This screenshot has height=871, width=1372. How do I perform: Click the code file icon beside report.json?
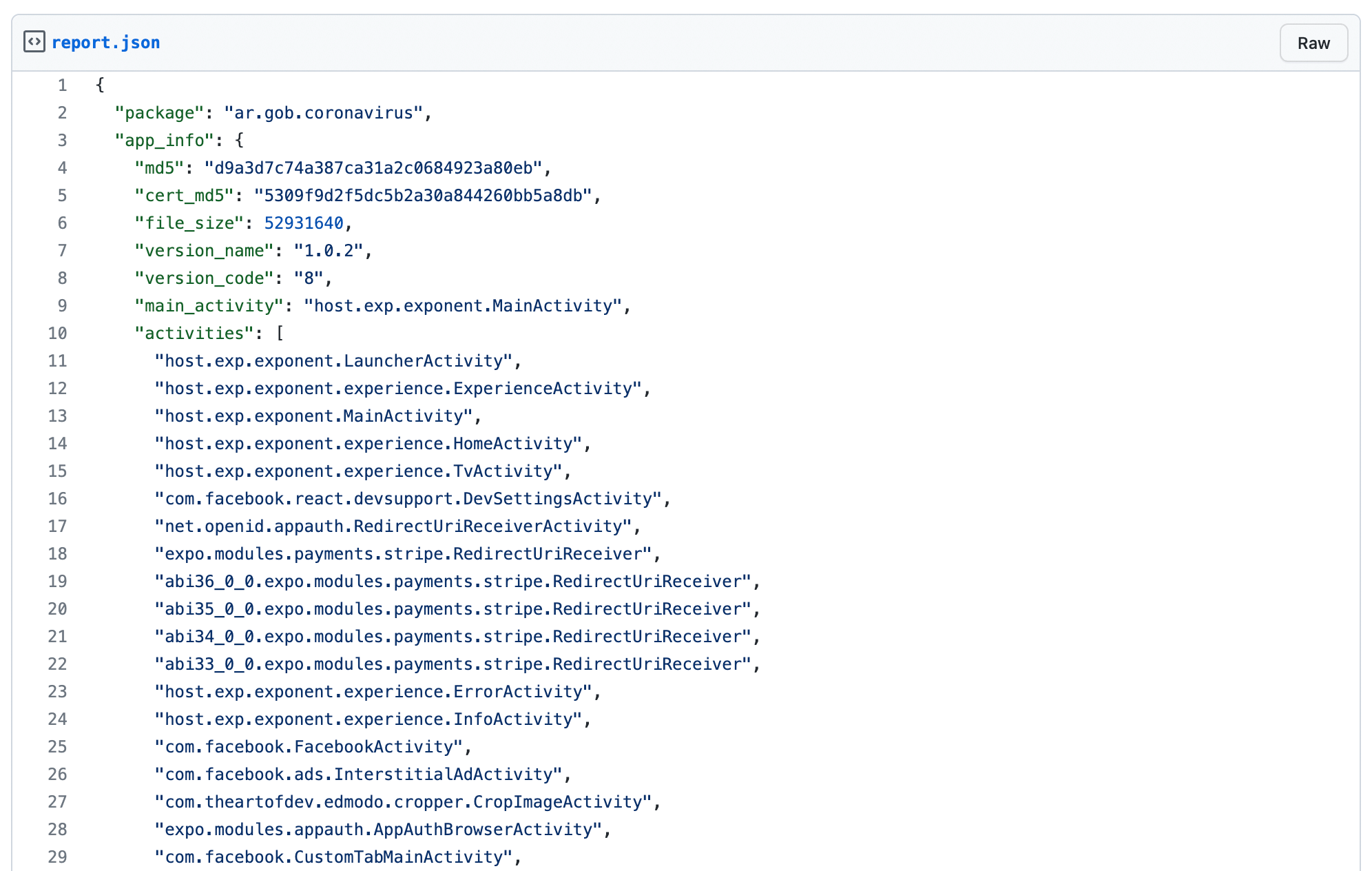pyautogui.click(x=34, y=42)
